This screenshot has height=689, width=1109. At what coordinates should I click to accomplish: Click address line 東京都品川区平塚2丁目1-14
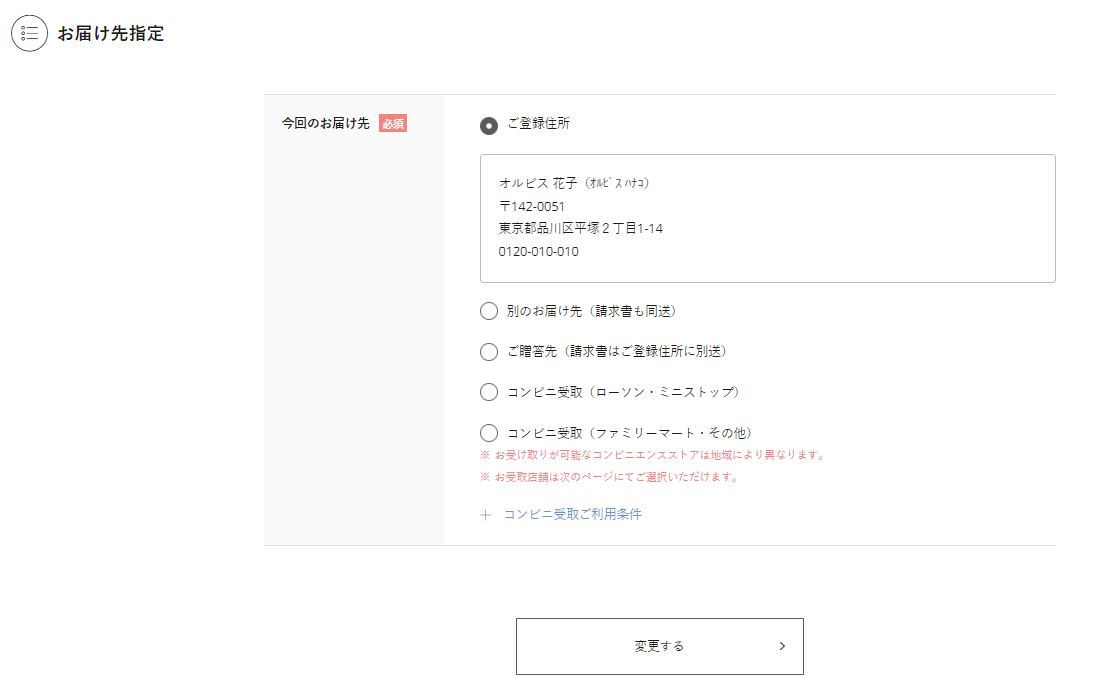[x=580, y=229]
